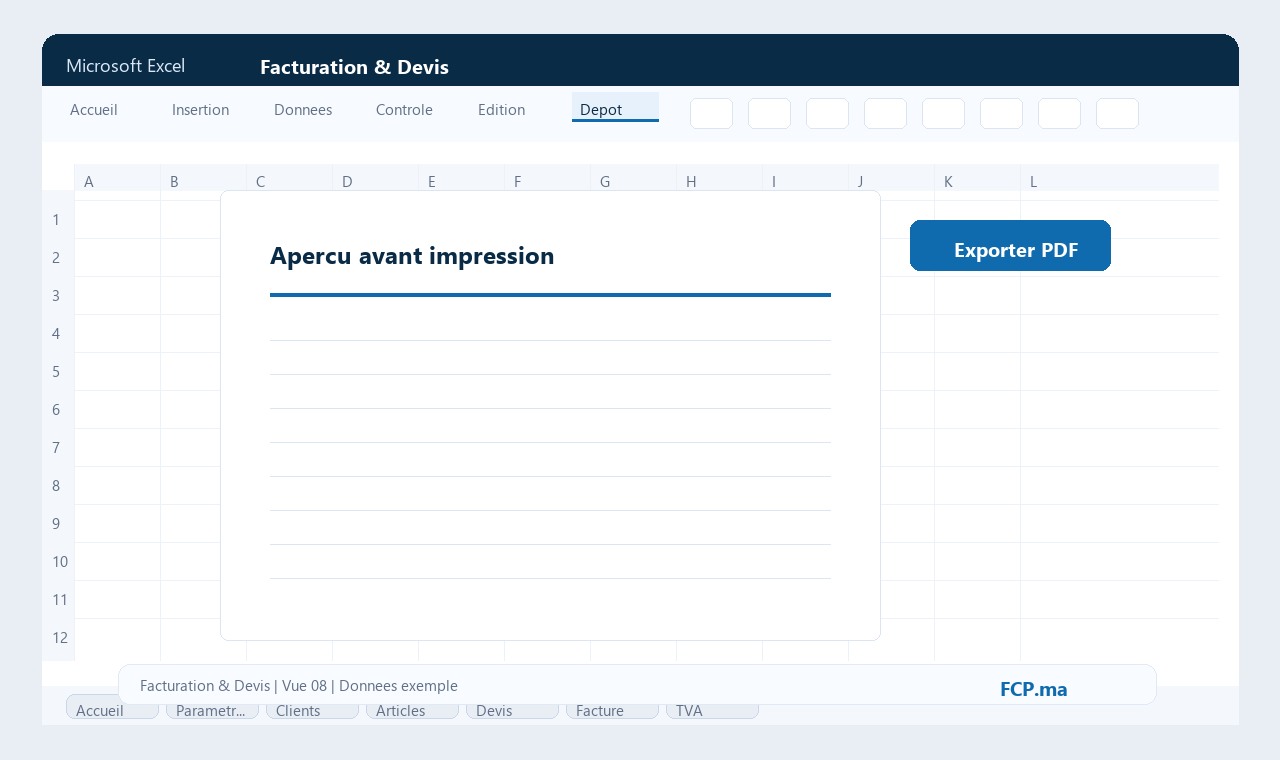Click the bold 'Facturation & Devis' title in the header

[x=354, y=67]
